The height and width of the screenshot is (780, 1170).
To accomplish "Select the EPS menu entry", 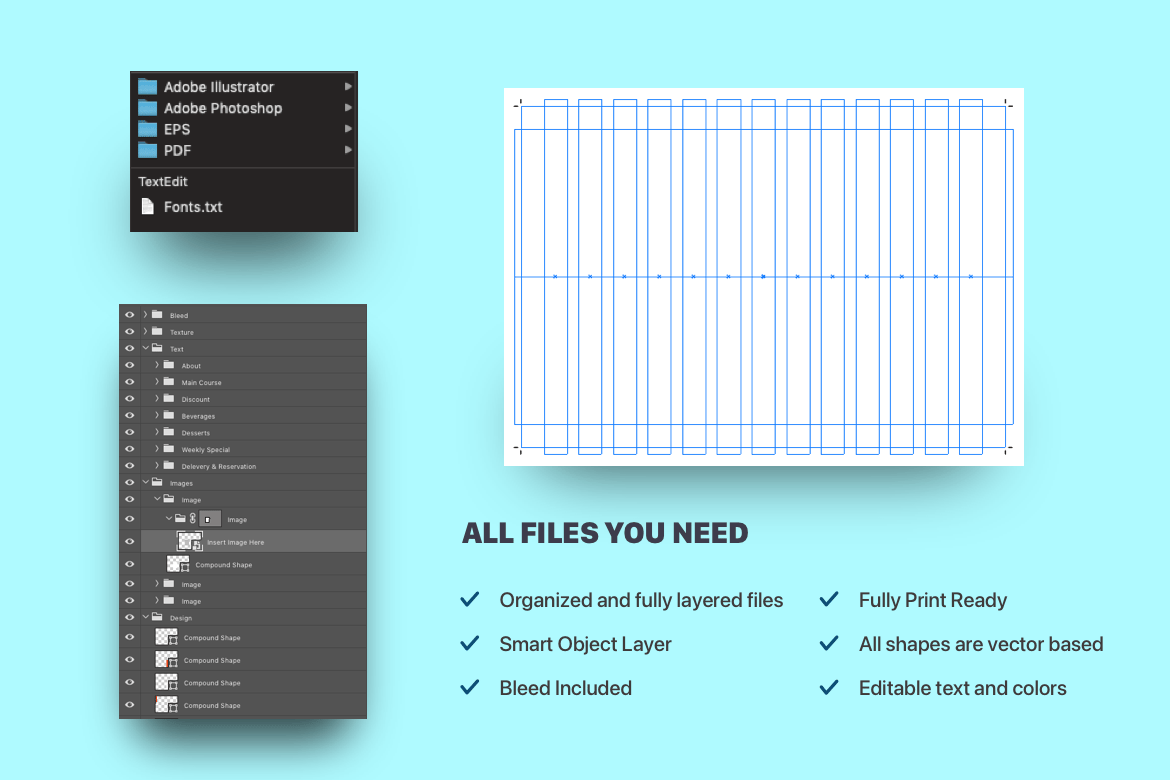I will coord(244,129).
